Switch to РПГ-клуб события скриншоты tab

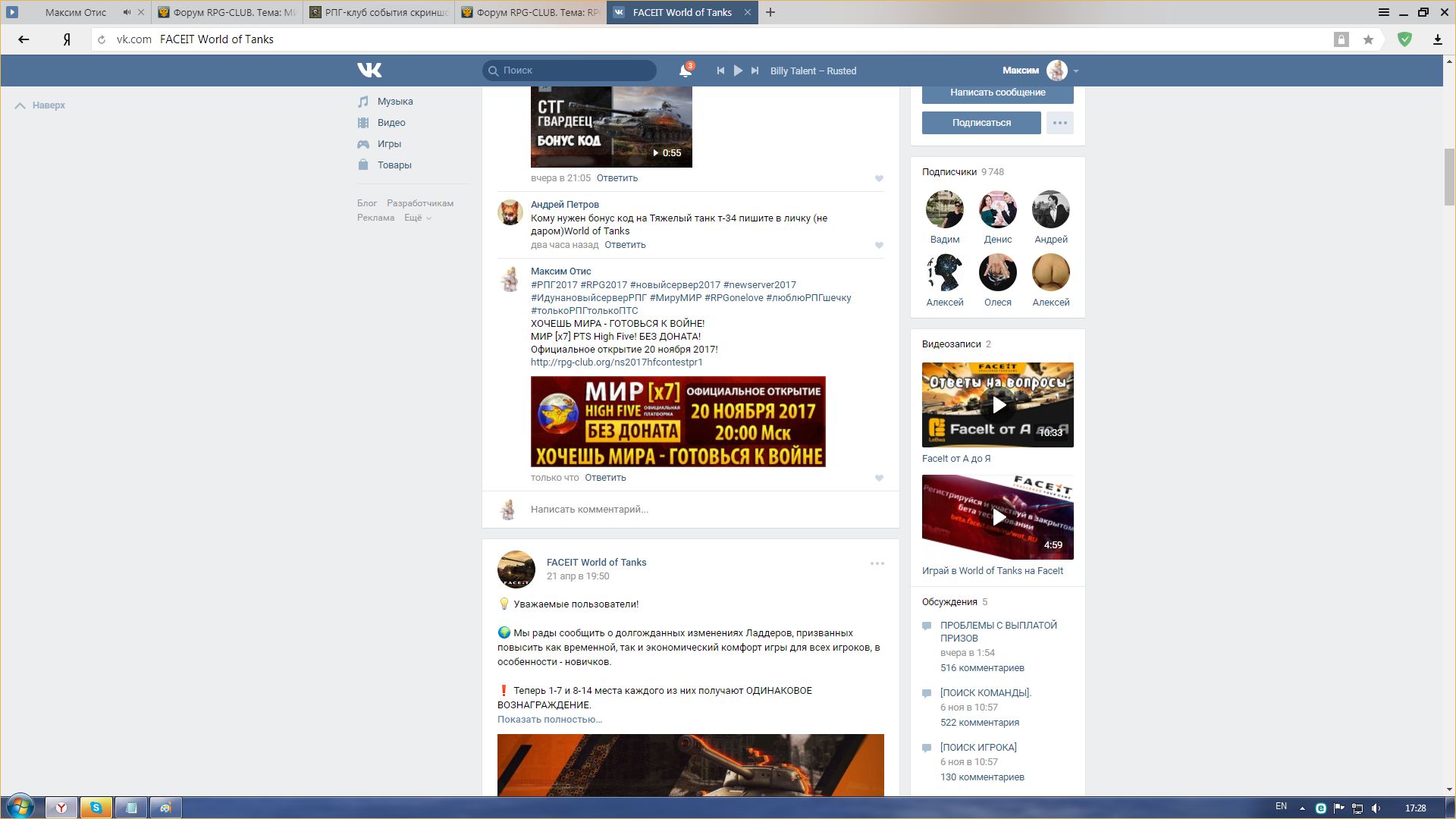click(379, 12)
